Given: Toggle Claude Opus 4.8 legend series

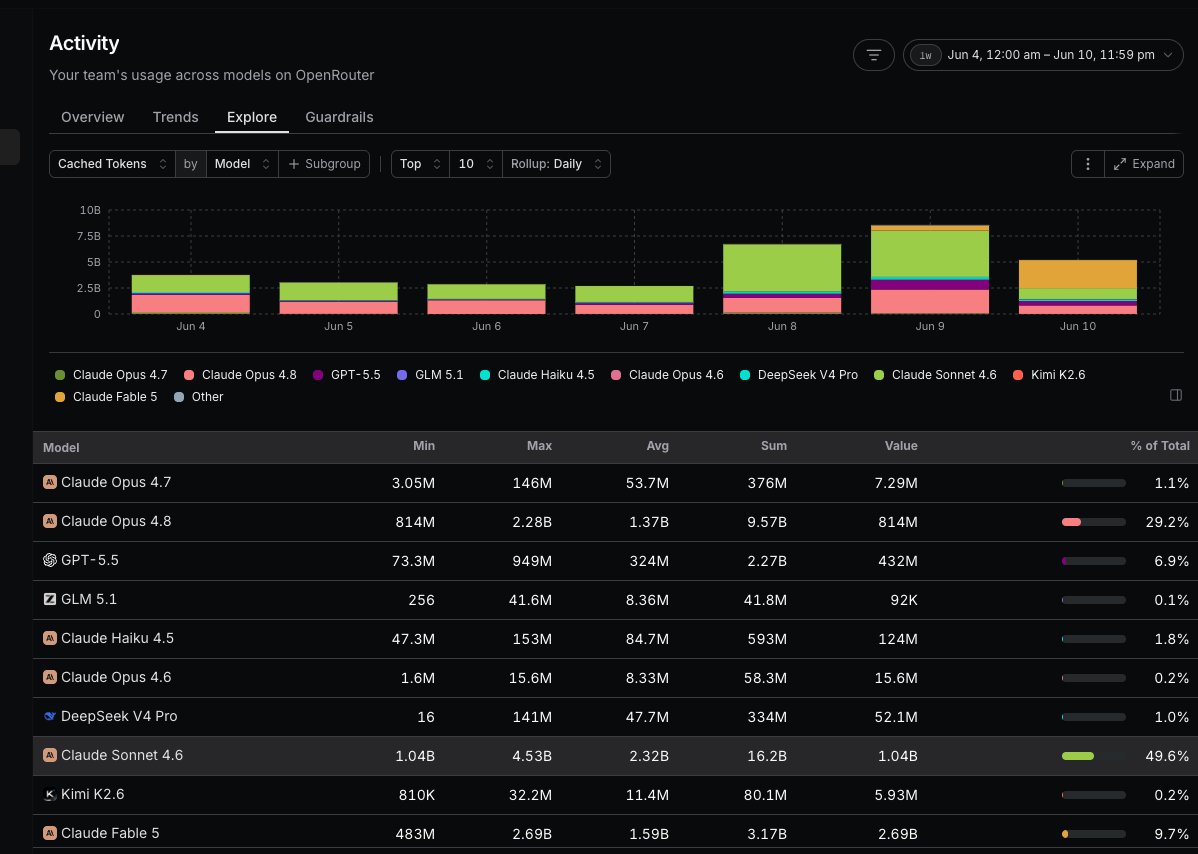Looking at the screenshot, I should coord(240,375).
